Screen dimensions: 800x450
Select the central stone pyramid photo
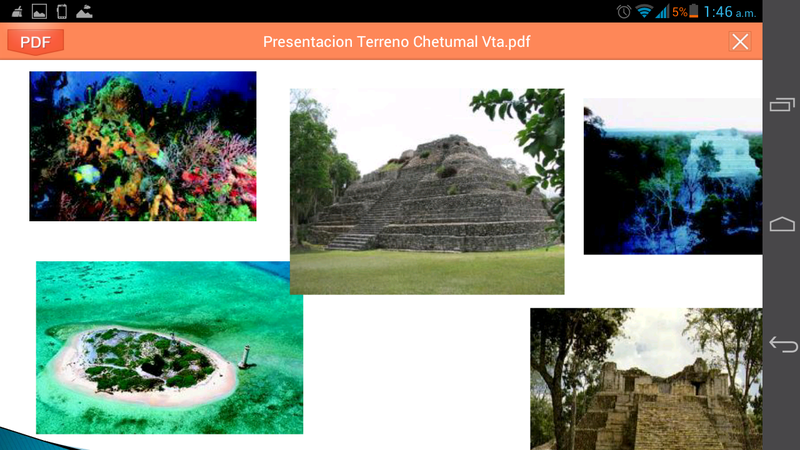coord(427,191)
